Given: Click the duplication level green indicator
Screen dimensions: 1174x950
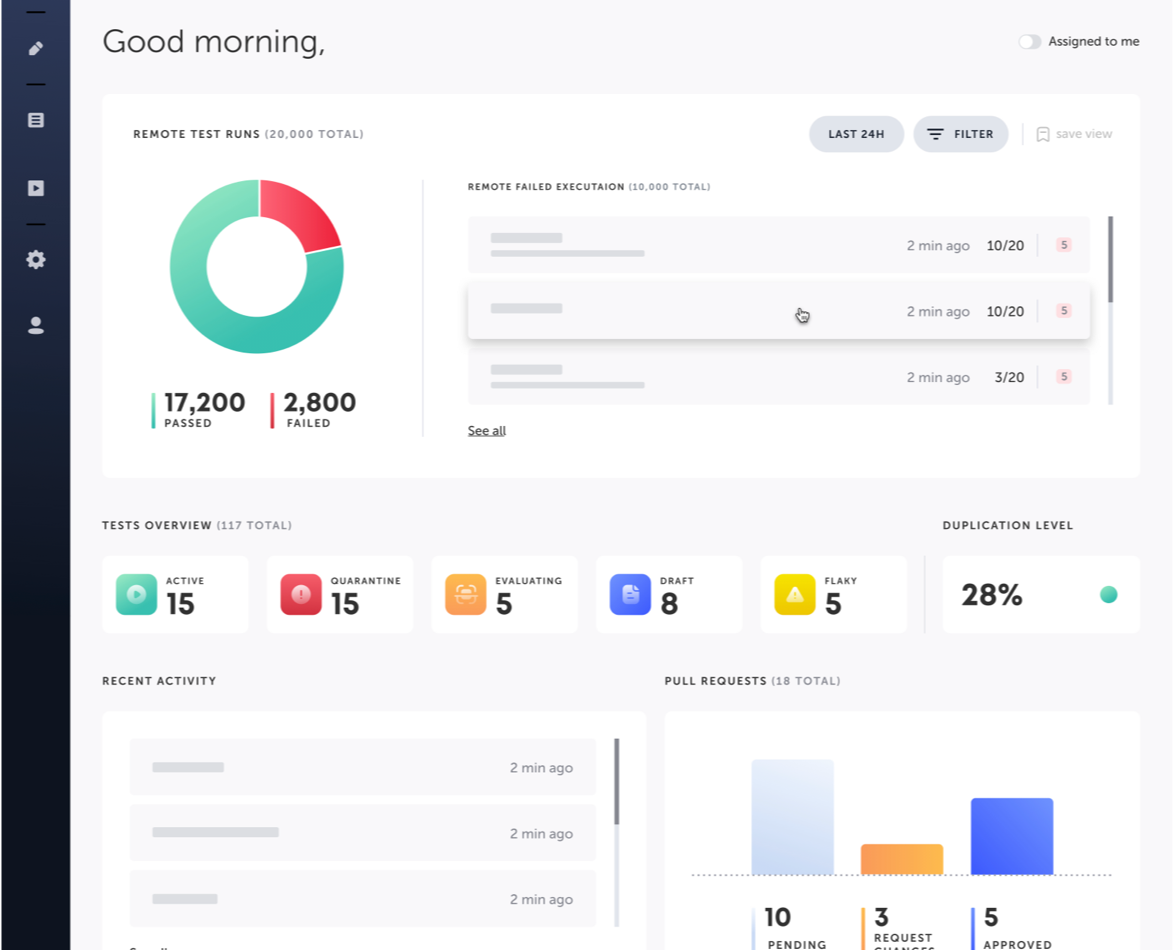Looking at the screenshot, I should pos(1109,594).
